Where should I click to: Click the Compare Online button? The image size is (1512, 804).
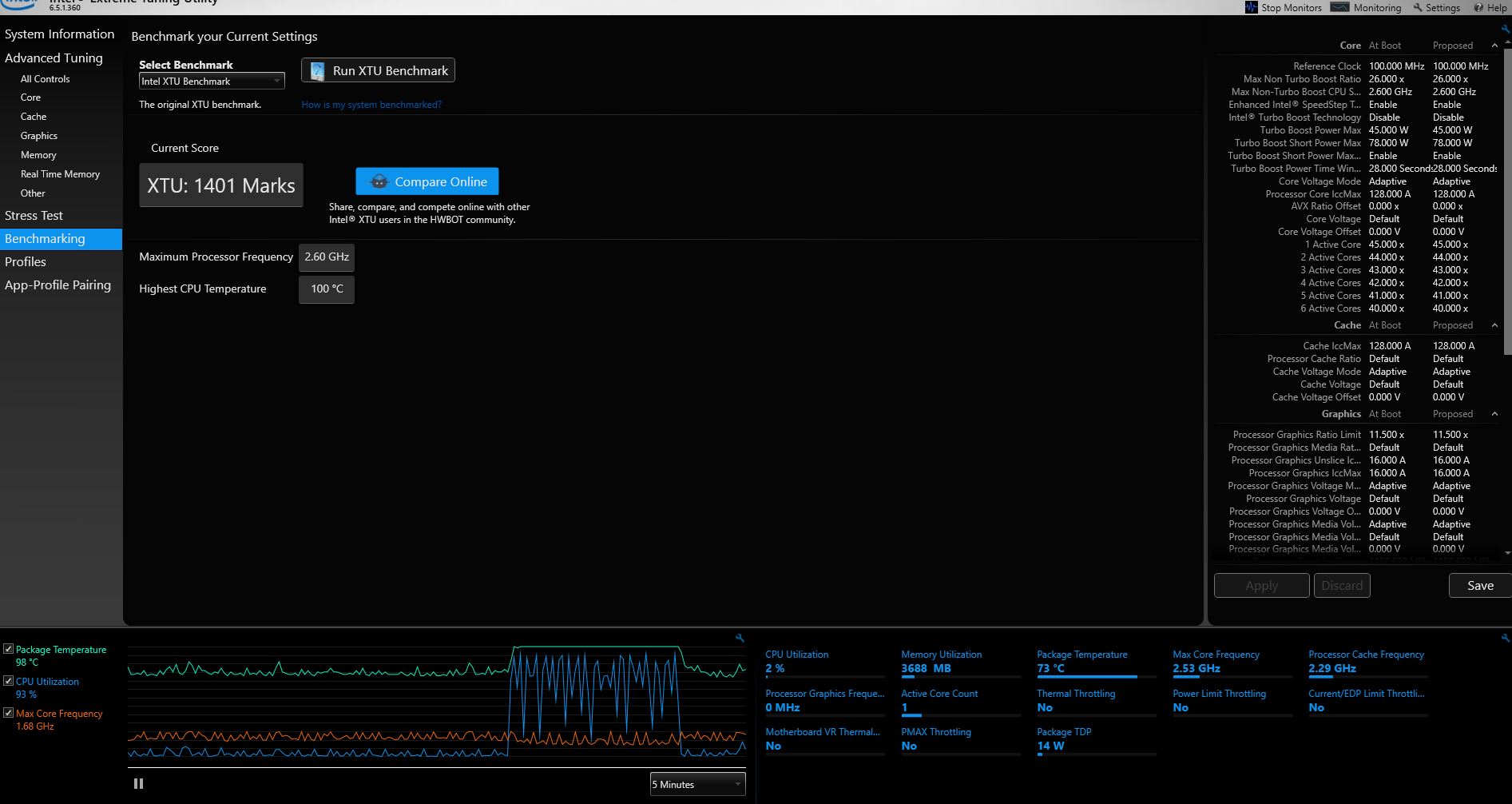[427, 181]
